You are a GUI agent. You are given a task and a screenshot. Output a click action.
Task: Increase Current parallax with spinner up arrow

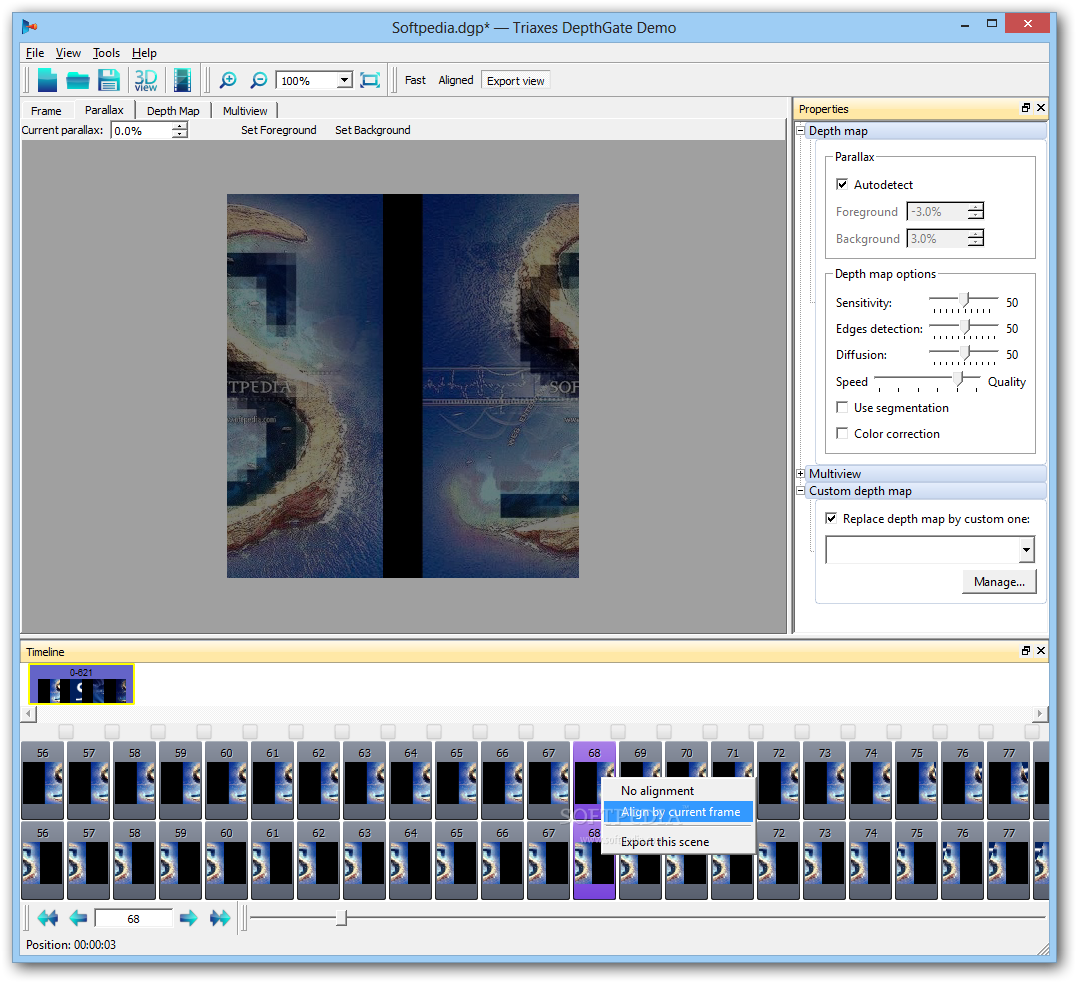(x=179, y=126)
